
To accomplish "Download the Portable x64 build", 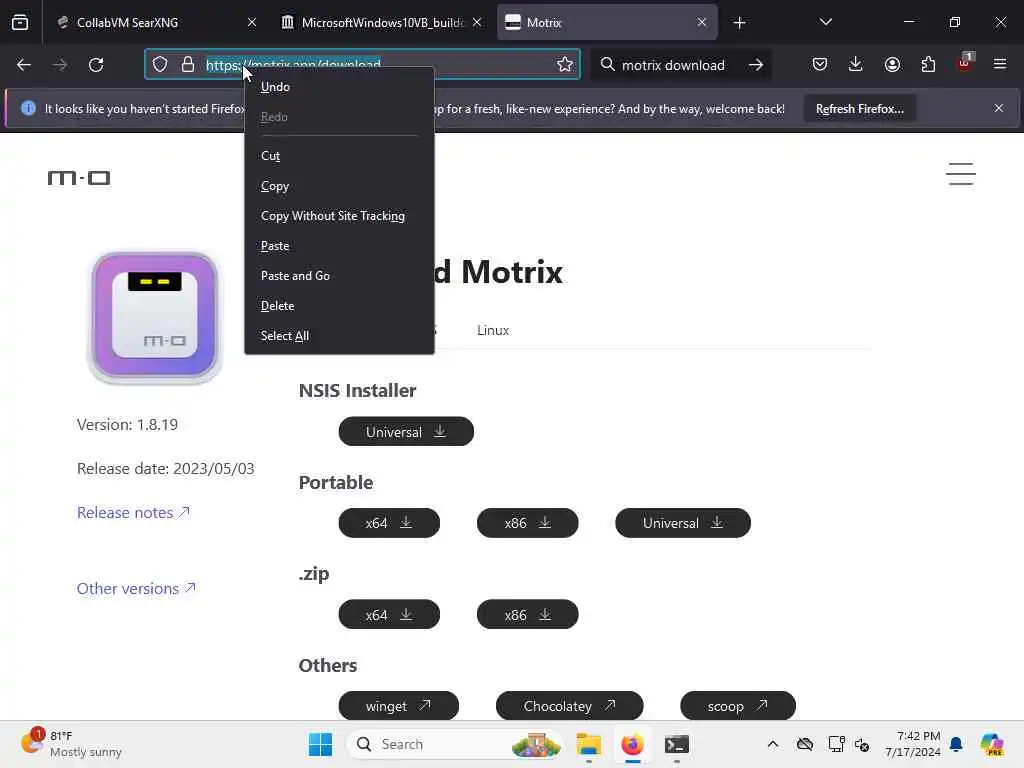I will pyautogui.click(x=389, y=523).
